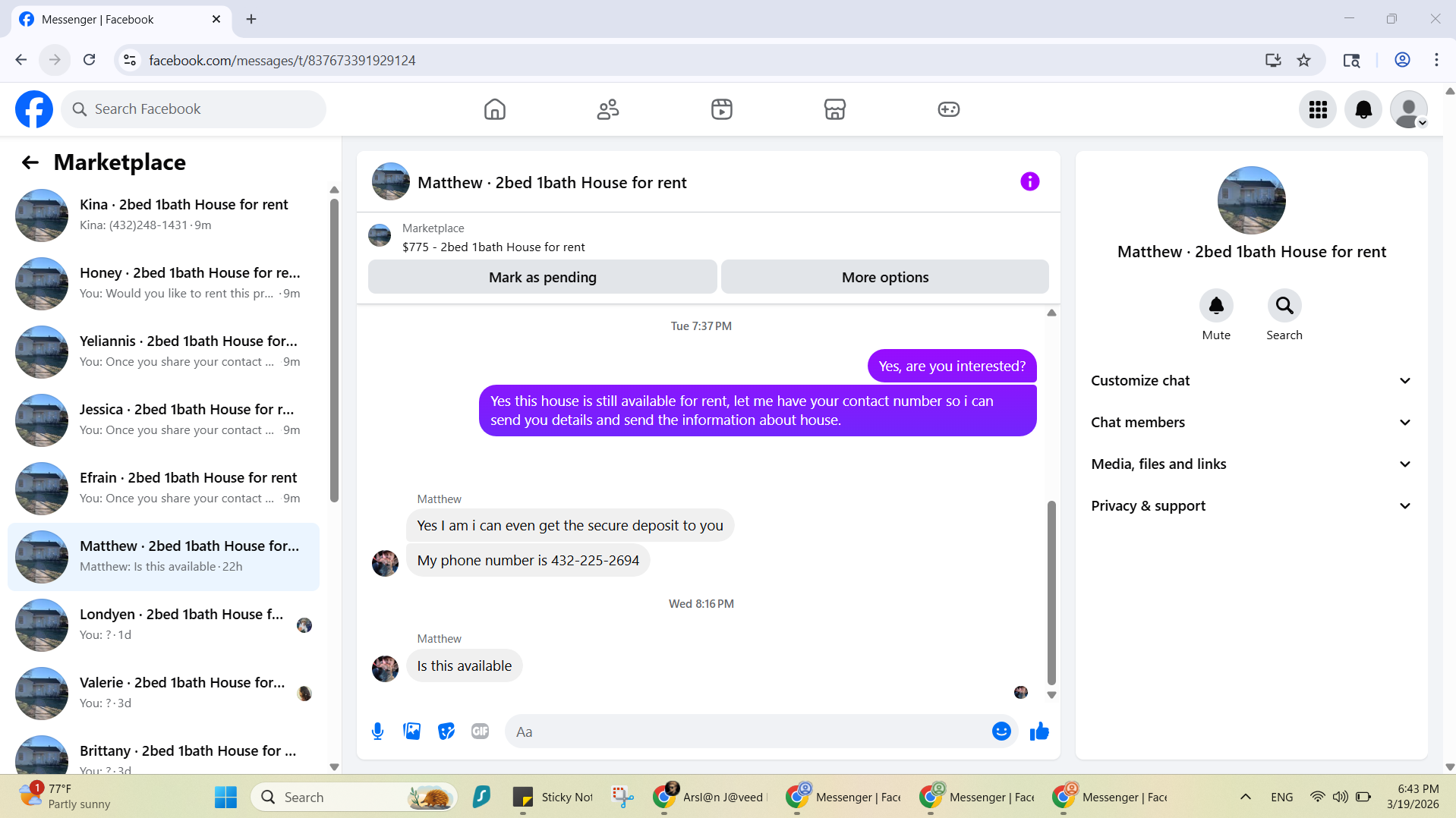Image resolution: width=1456 pixels, height=818 pixels.
Task: Open Jessica conversation in list
Action: pyautogui.click(x=163, y=420)
